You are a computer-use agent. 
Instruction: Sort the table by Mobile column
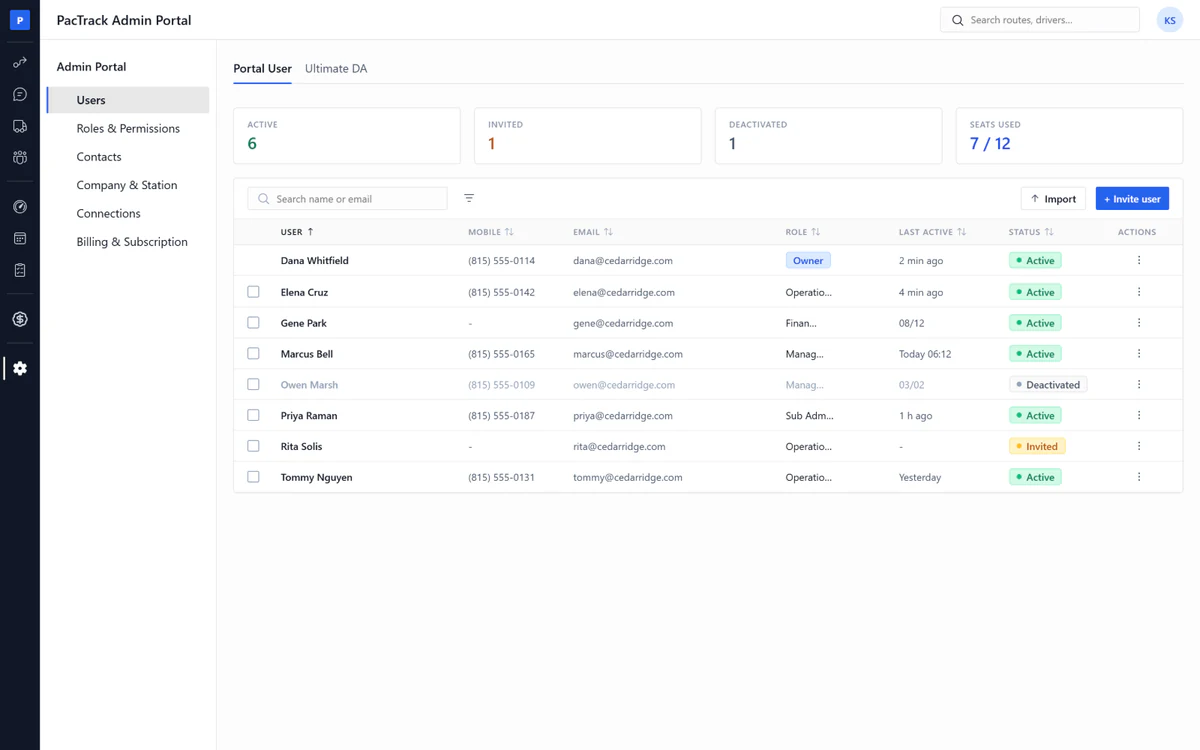(x=491, y=232)
